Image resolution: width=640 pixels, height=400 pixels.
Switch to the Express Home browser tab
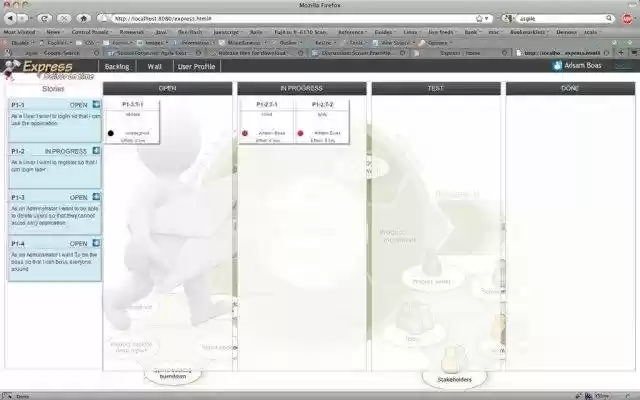(x=460, y=53)
